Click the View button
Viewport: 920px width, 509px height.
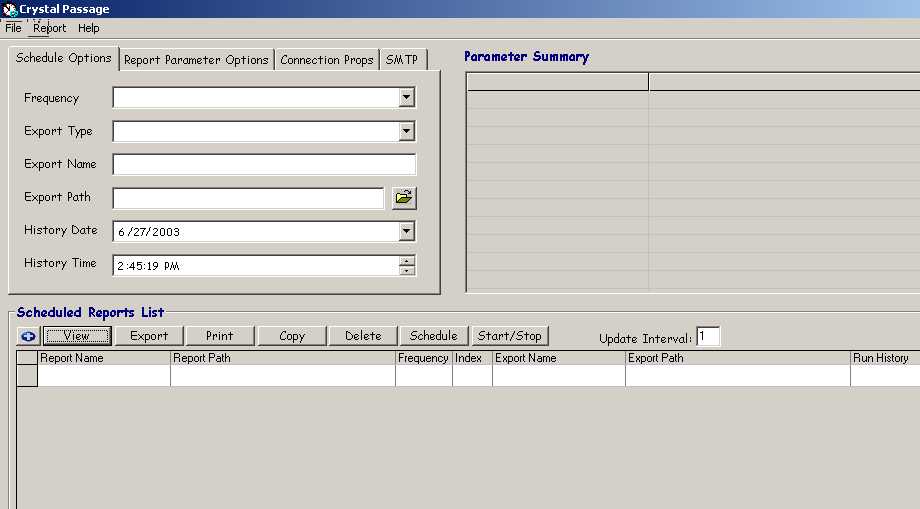(77, 336)
